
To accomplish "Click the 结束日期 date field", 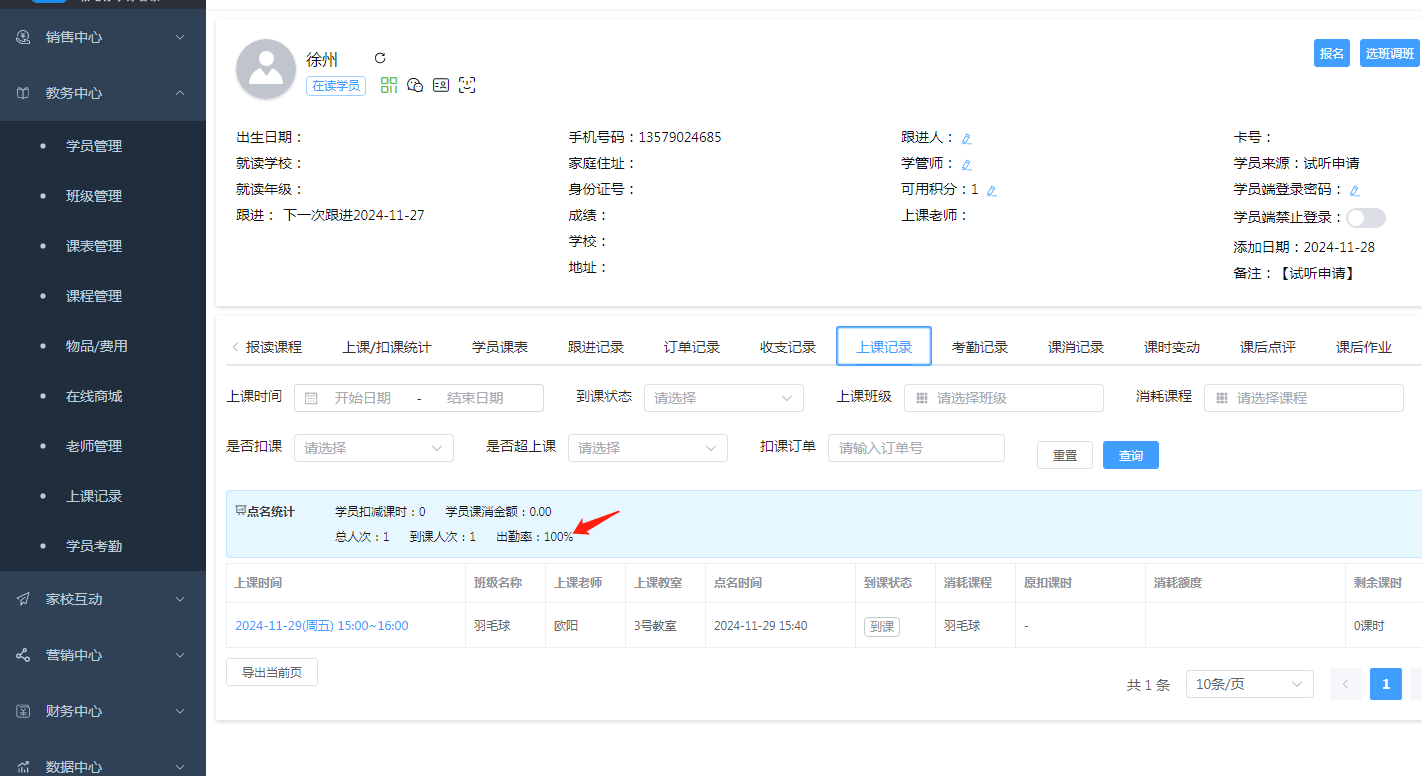I will pos(475,398).
